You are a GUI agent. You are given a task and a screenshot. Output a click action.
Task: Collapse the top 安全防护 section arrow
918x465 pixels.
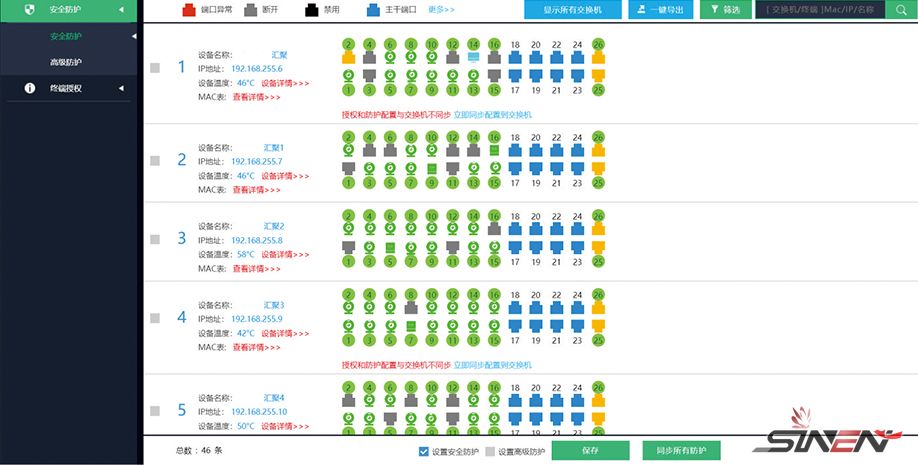point(121,10)
